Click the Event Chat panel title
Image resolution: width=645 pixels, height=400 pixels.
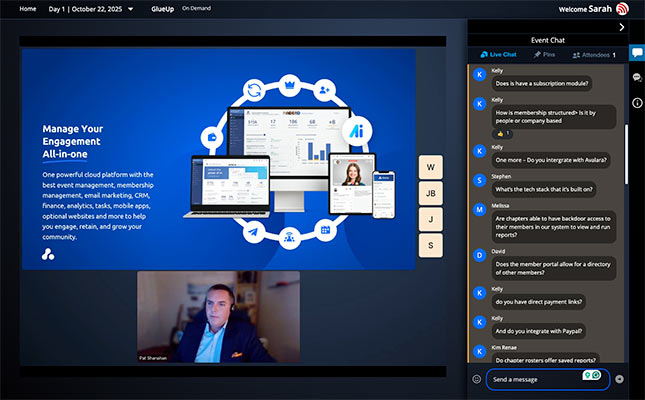[x=548, y=40]
